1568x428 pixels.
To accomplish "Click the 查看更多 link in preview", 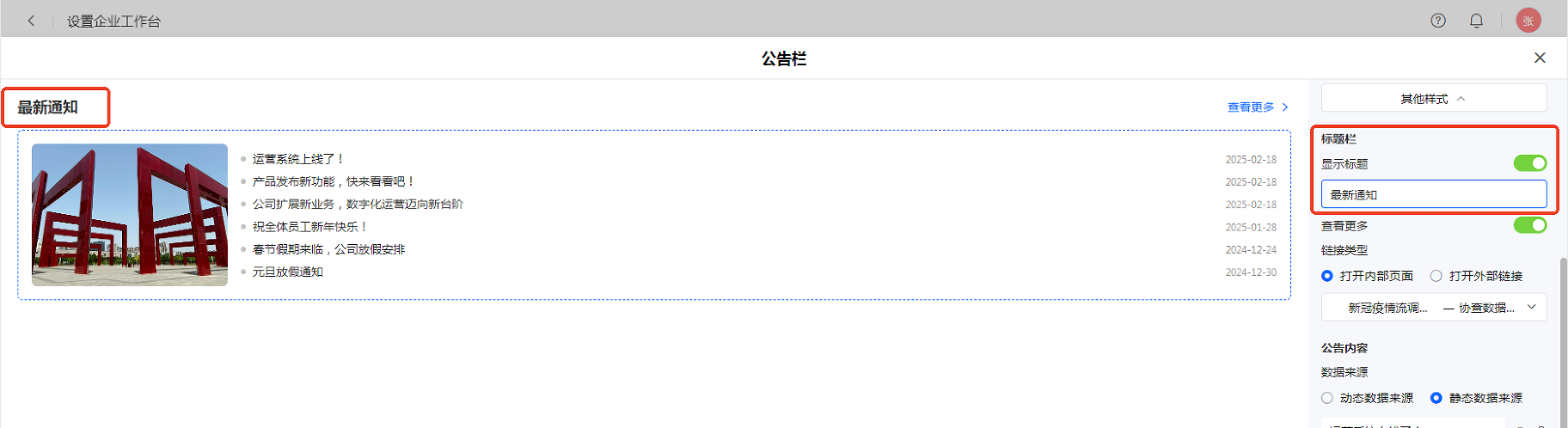I will point(1257,107).
